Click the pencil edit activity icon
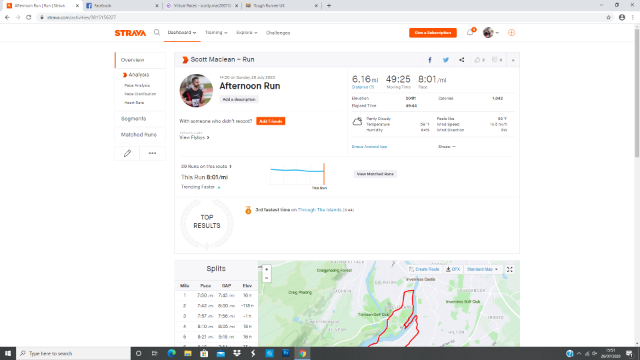640x360 pixels. (x=127, y=153)
